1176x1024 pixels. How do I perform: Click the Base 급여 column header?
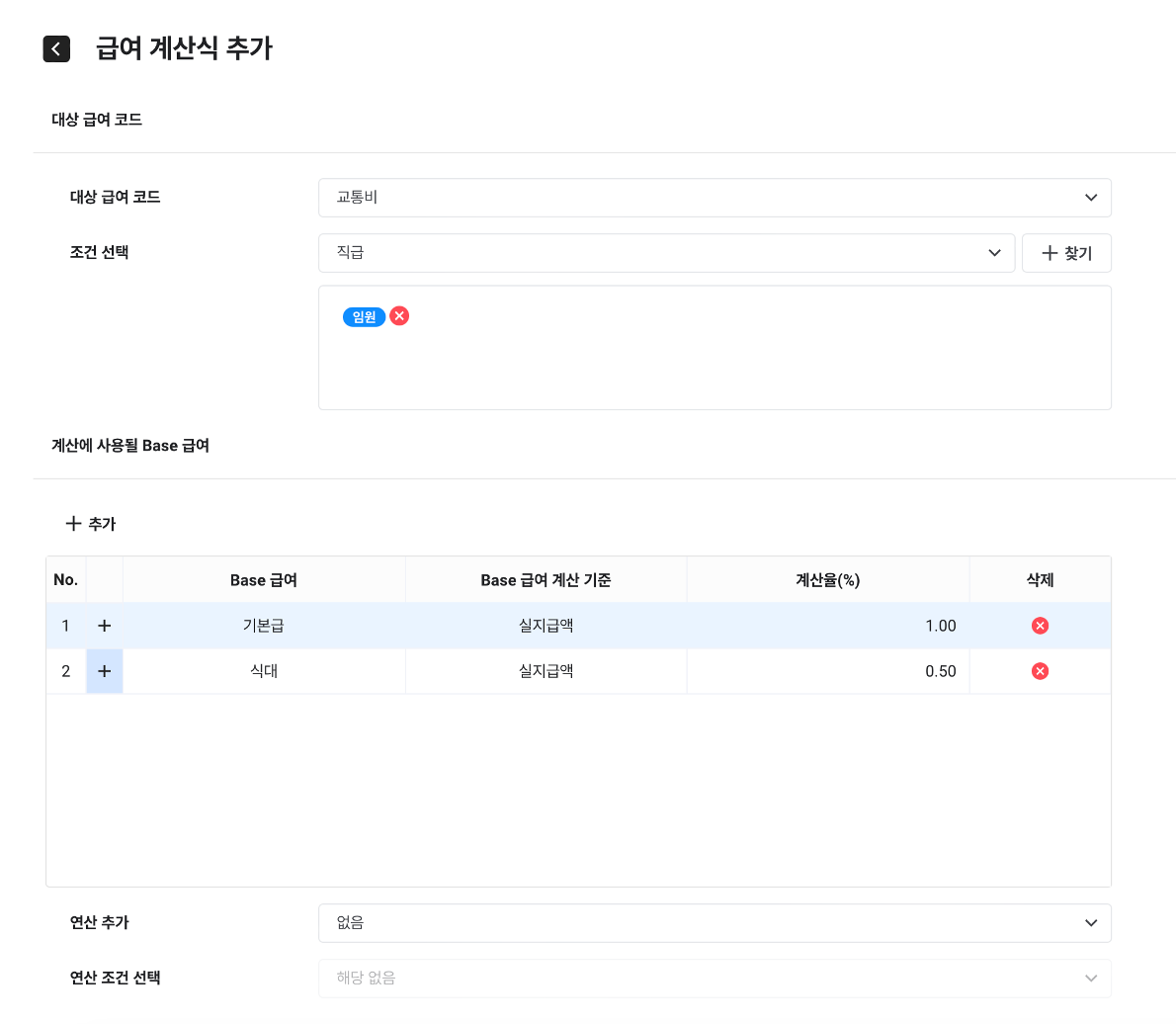264,580
